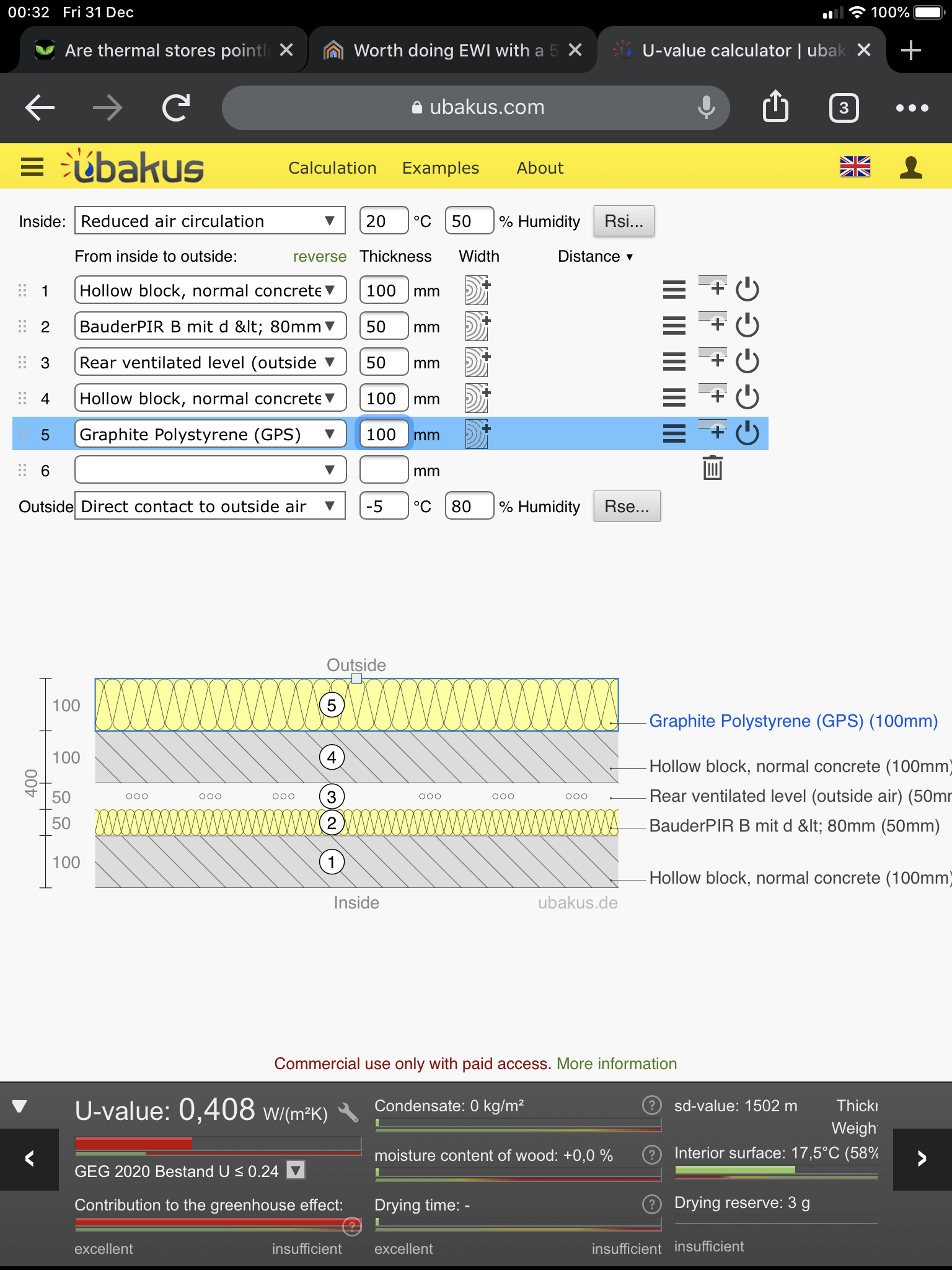This screenshot has height=1270, width=952.
Task: Open the Distance column dropdown
Action: point(595,256)
